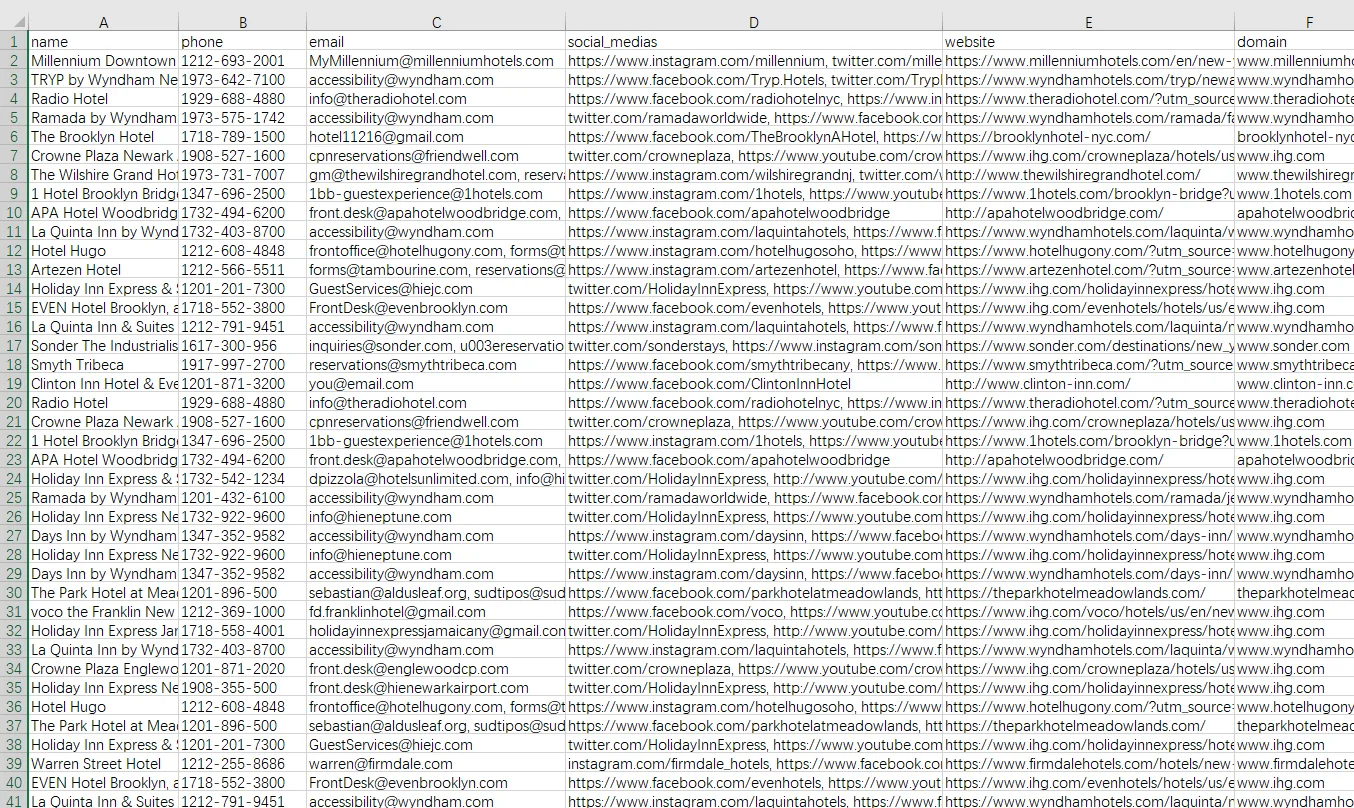Select front.desk@englewoodcp.com email cell
The image size is (1354, 808).
[436, 669]
